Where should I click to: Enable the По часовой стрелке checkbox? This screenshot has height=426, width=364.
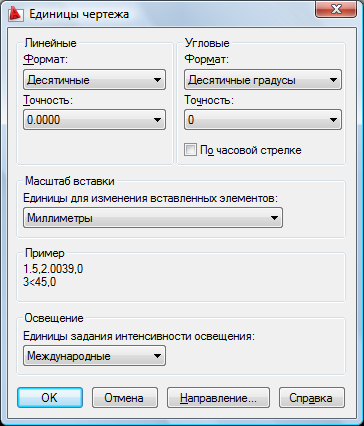[x=190, y=150]
